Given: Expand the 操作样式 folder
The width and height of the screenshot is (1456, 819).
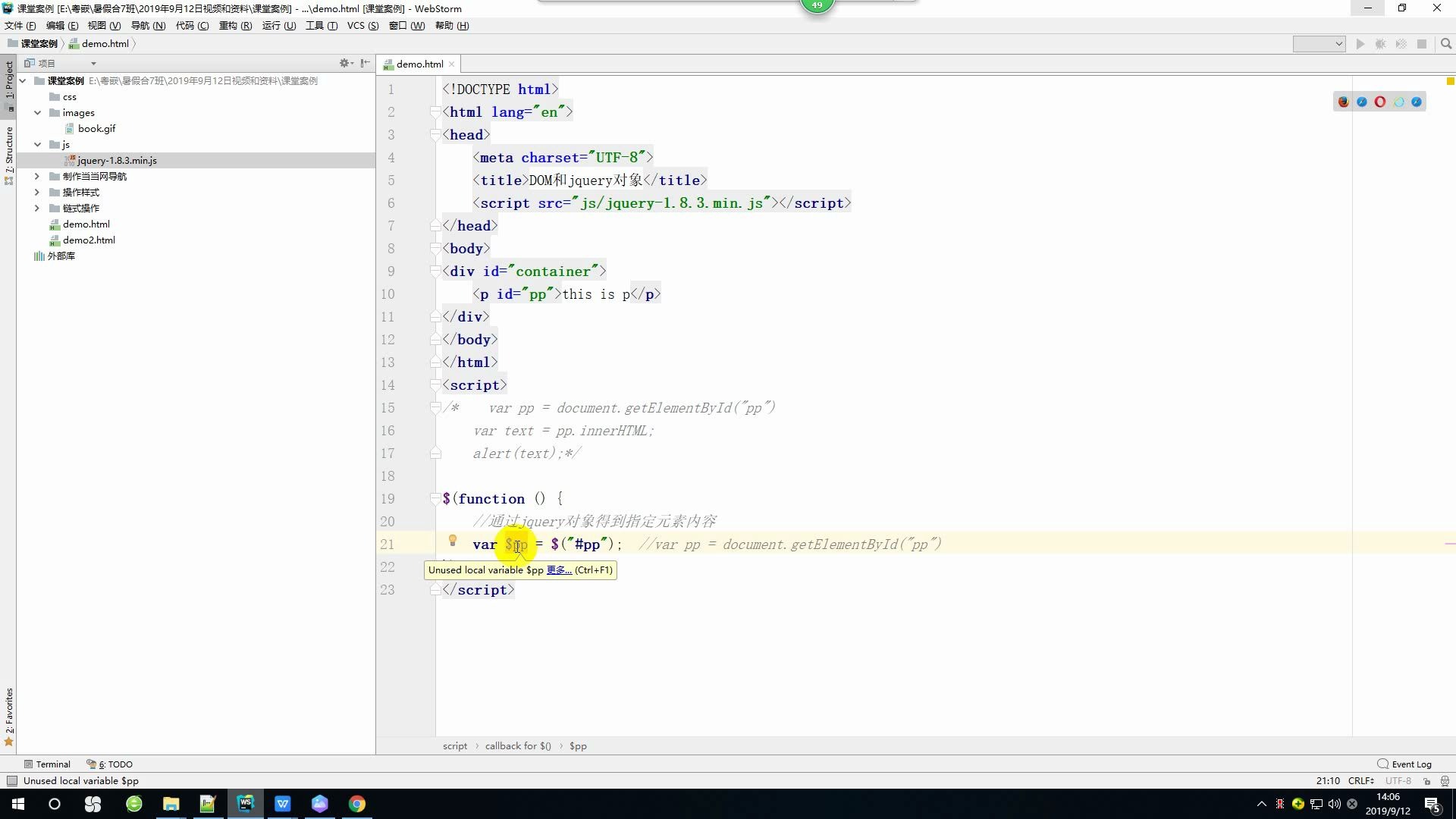Looking at the screenshot, I should click(x=37, y=192).
